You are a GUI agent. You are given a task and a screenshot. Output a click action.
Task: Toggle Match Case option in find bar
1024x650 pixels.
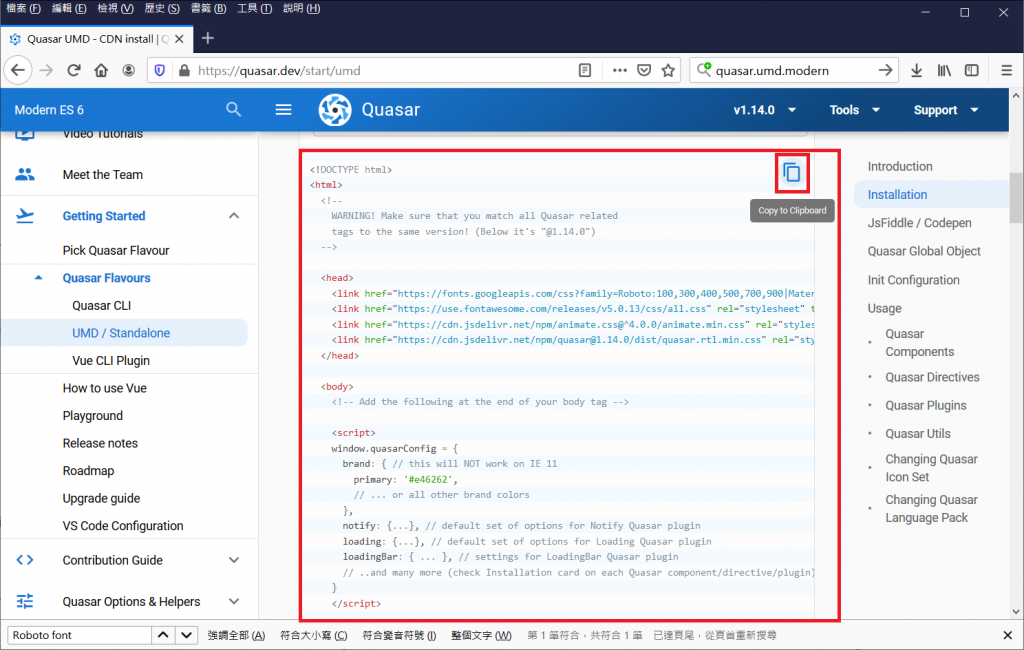click(314, 635)
